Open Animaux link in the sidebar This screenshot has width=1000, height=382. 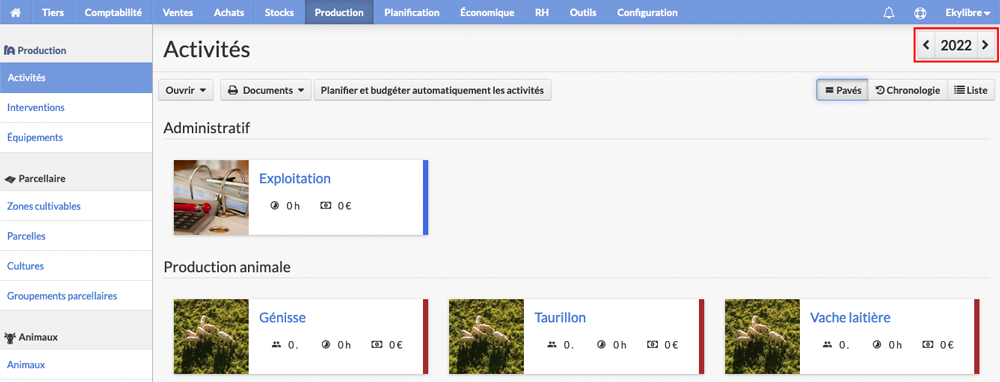point(76,365)
